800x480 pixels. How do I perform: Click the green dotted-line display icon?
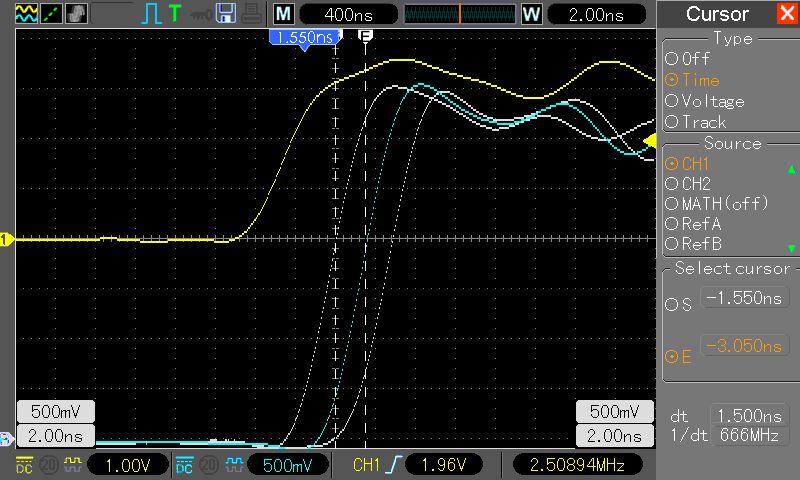coord(48,14)
